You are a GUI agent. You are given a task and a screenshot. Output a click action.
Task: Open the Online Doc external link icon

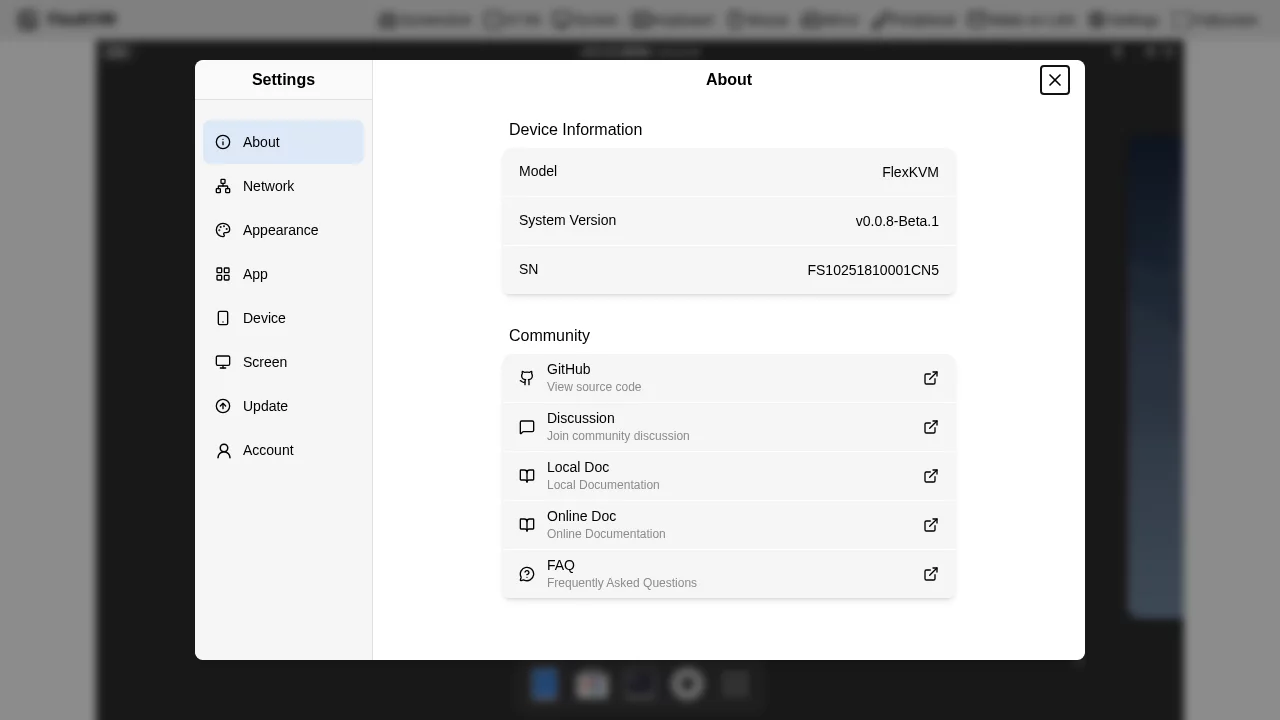pyautogui.click(x=931, y=525)
